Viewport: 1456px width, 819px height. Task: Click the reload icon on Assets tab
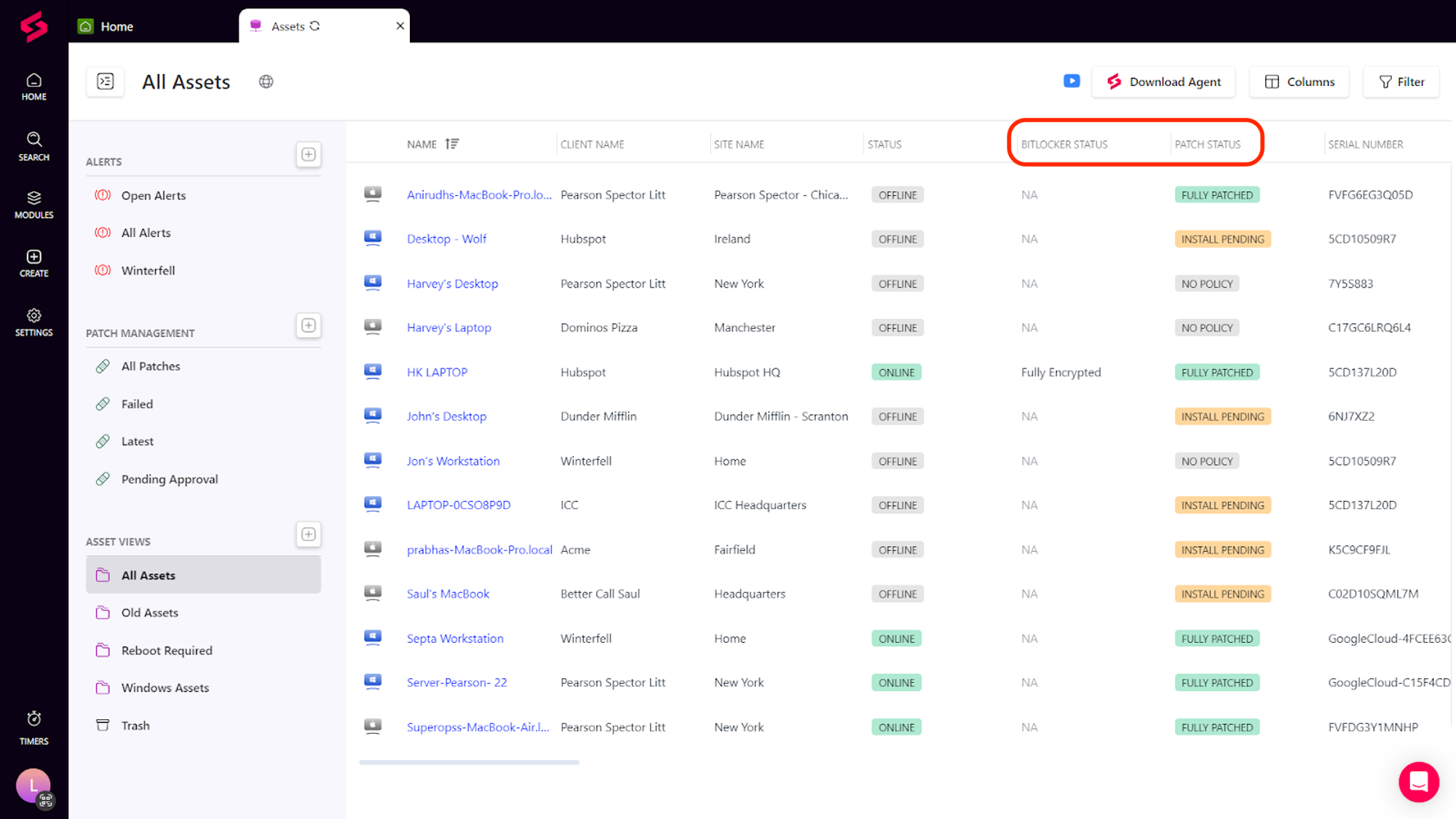(315, 26)
